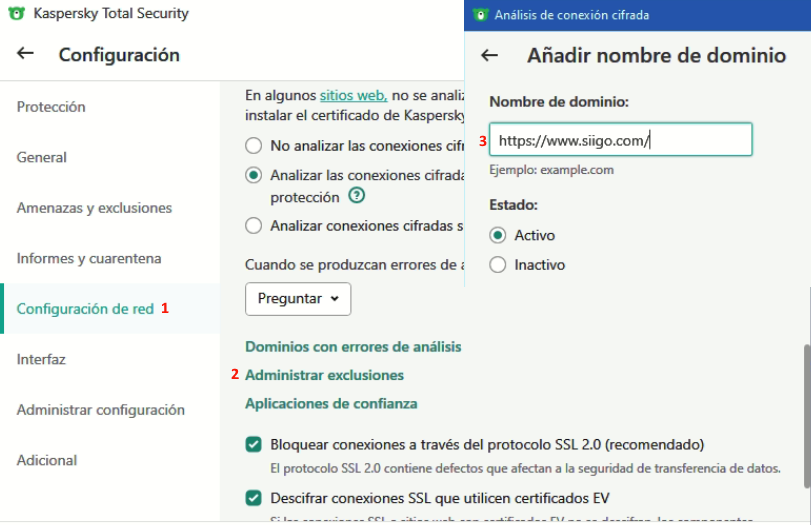Set Estado to Activo
811x525 pixels.
(x=498, y=235)
